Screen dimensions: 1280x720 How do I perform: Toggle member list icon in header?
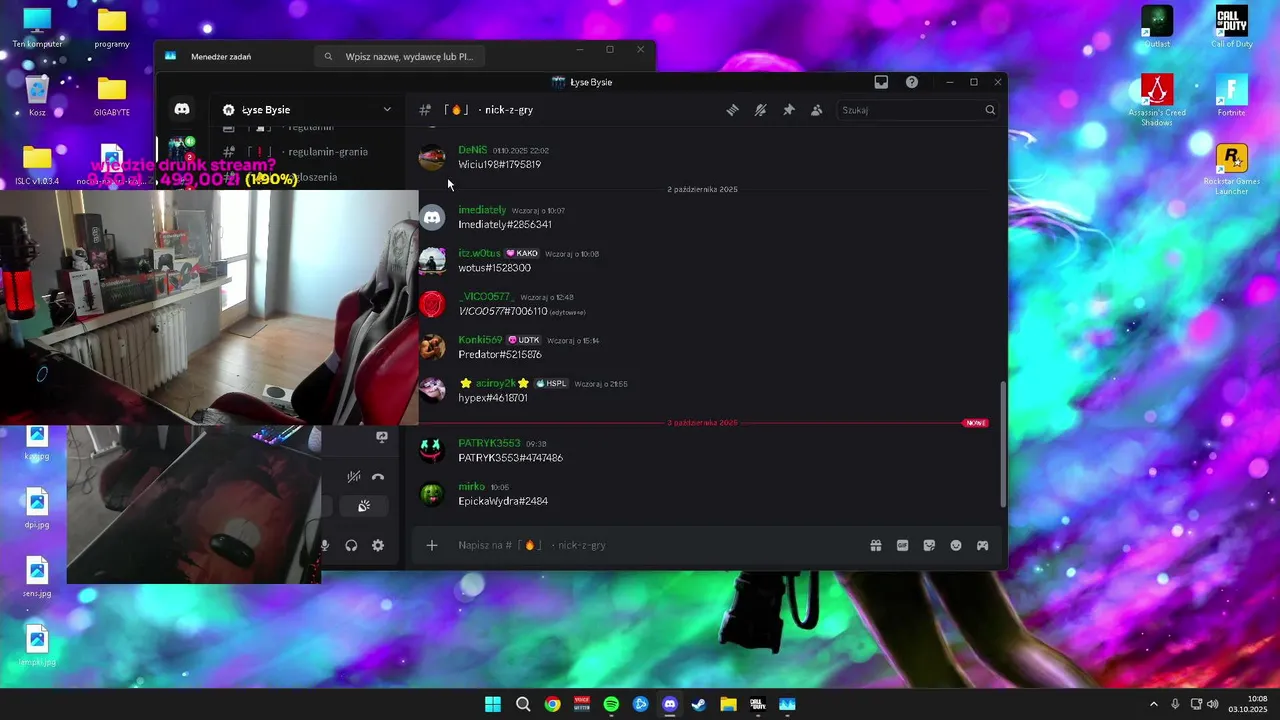pos(816,110)
